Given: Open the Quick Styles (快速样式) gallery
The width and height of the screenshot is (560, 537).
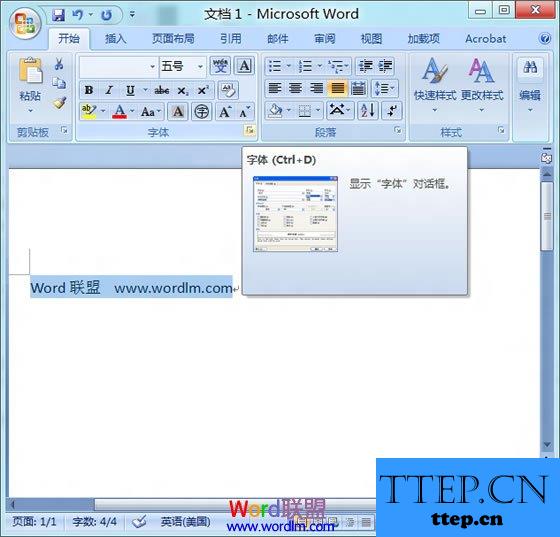Looking at the screenshot, I should pyautogui.click(x=435, y=85).
